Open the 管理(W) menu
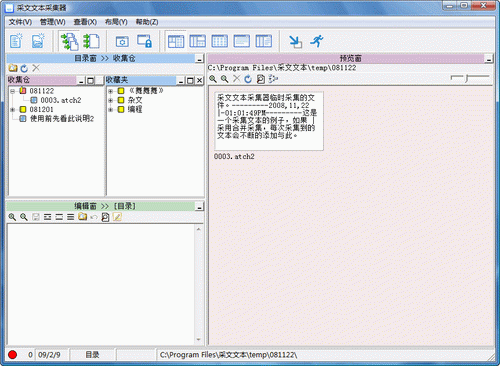Viewport: 500px width, 366px height. point(52,22)
